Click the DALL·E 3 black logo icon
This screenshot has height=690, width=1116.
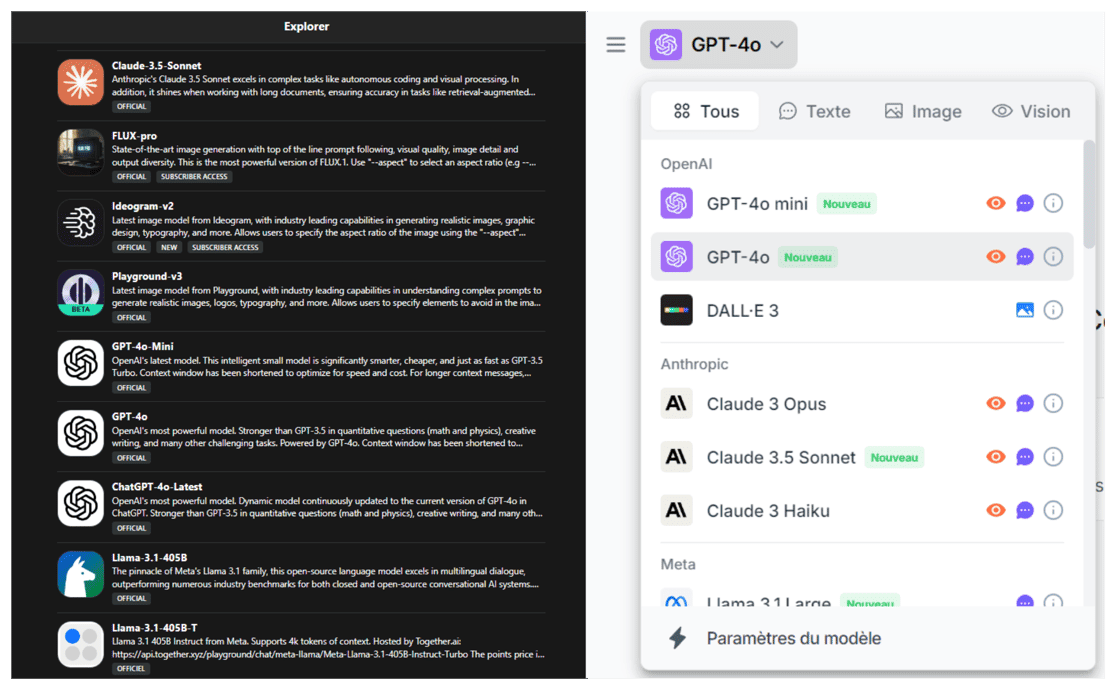[x=676, y=310]
